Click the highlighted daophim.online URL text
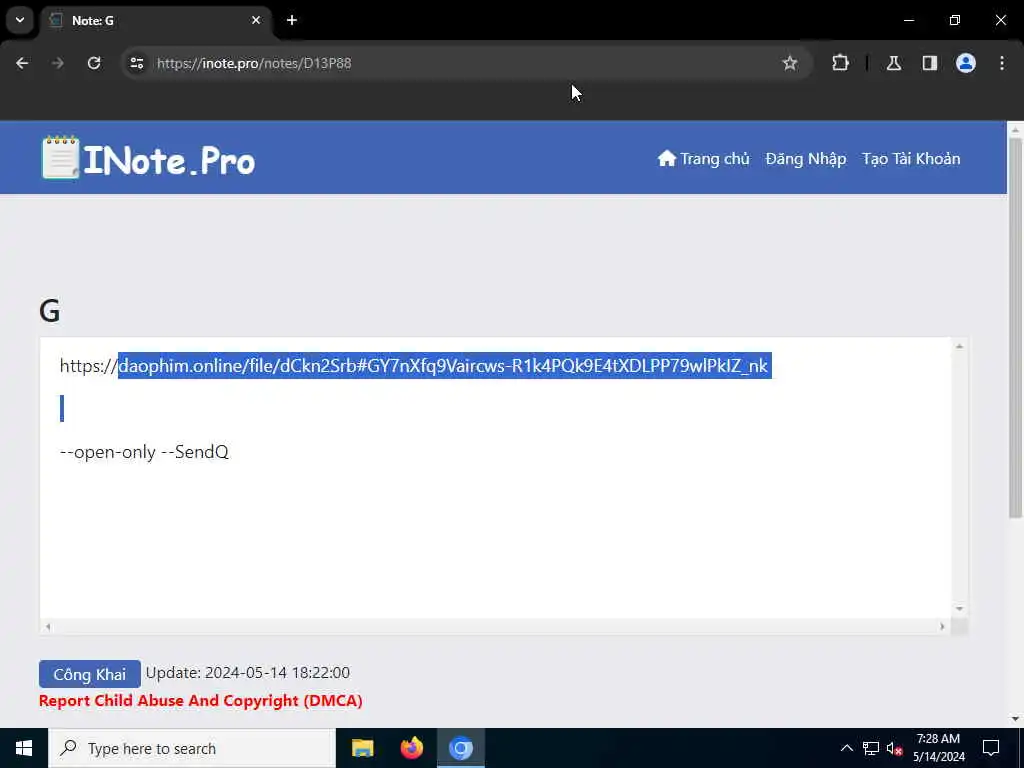 coord(444,366)
